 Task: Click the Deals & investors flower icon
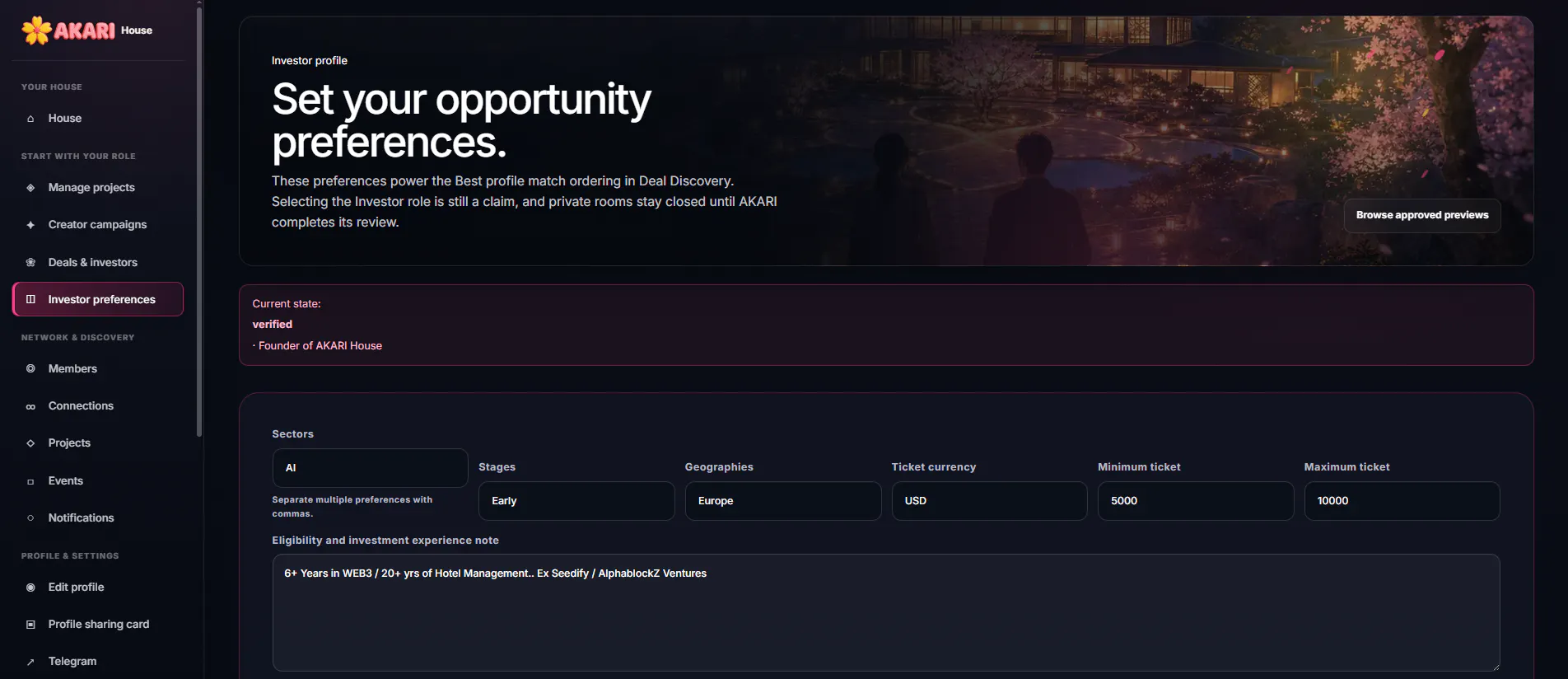point(30,263)
